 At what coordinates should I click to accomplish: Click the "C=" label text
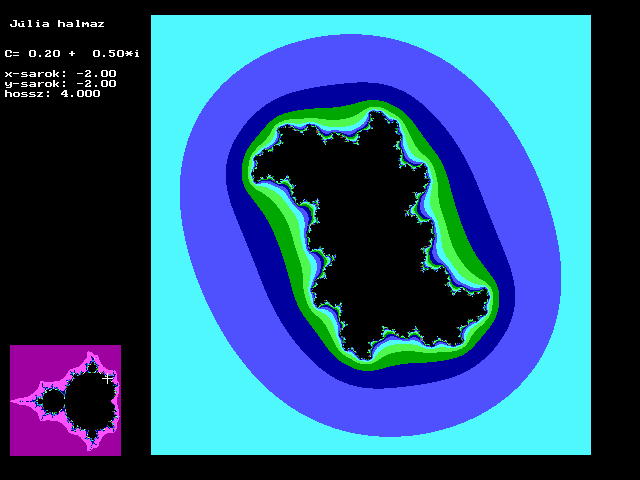click(12, 53)
